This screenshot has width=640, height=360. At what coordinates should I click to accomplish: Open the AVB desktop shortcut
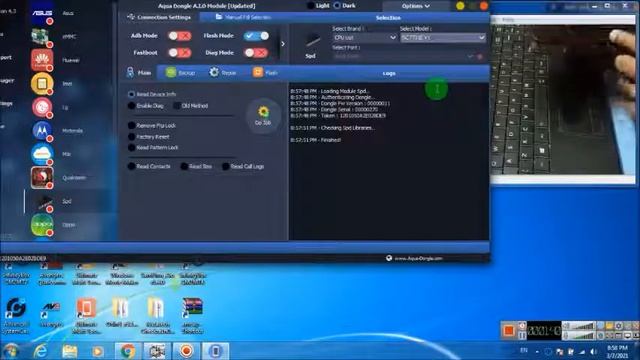click(51, 309)
